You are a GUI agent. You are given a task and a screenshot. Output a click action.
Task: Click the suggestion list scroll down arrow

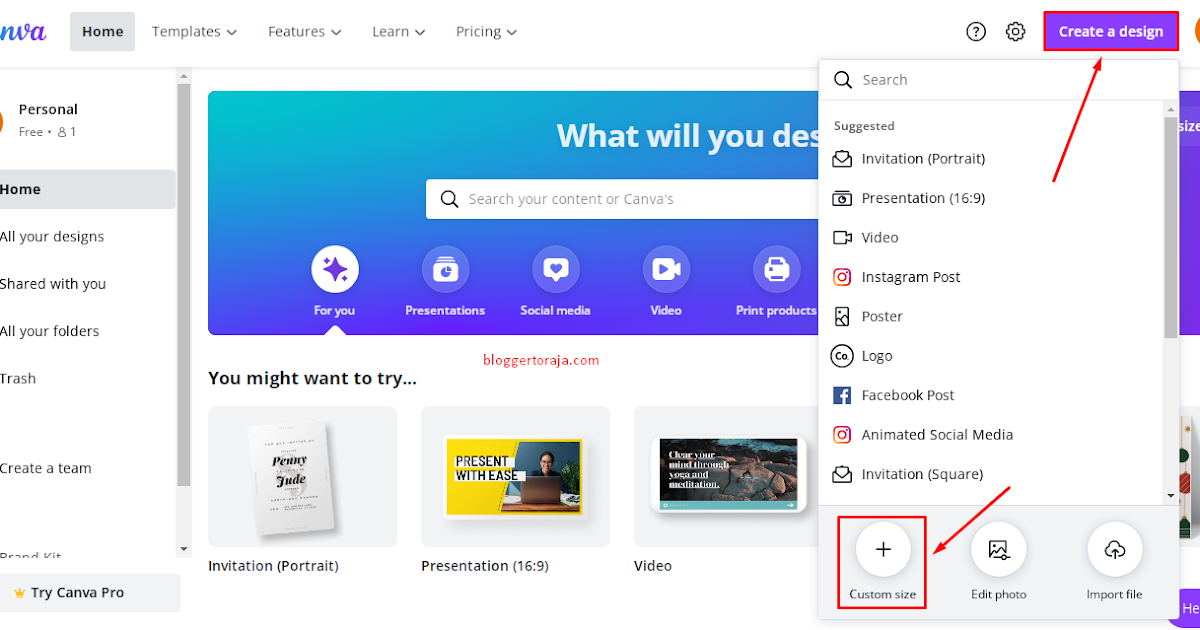pos(1170,495)
